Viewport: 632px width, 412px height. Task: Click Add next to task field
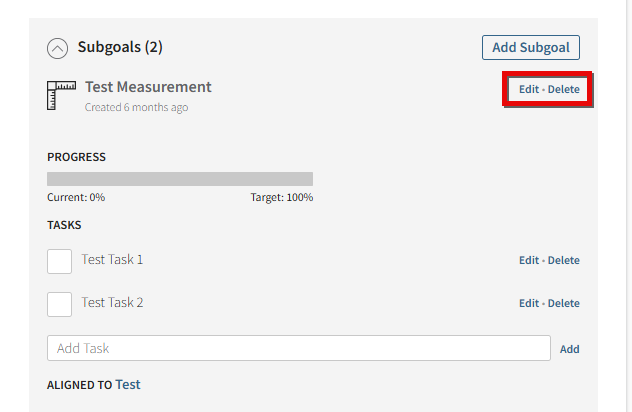tap(570, 349)
